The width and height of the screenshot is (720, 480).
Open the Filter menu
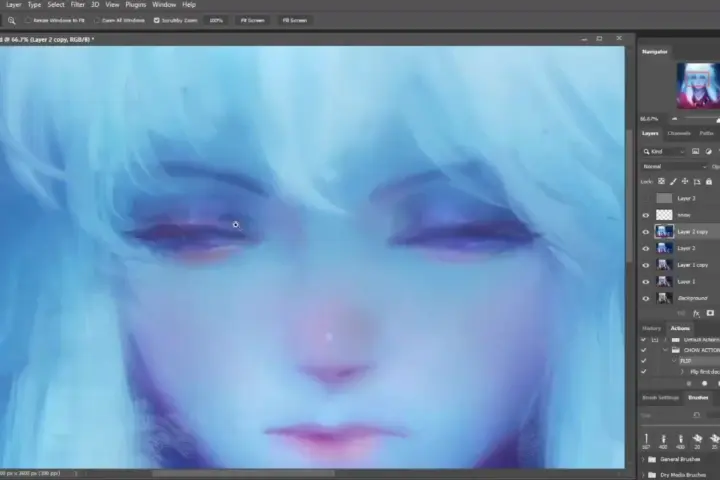tap(78, 5)
